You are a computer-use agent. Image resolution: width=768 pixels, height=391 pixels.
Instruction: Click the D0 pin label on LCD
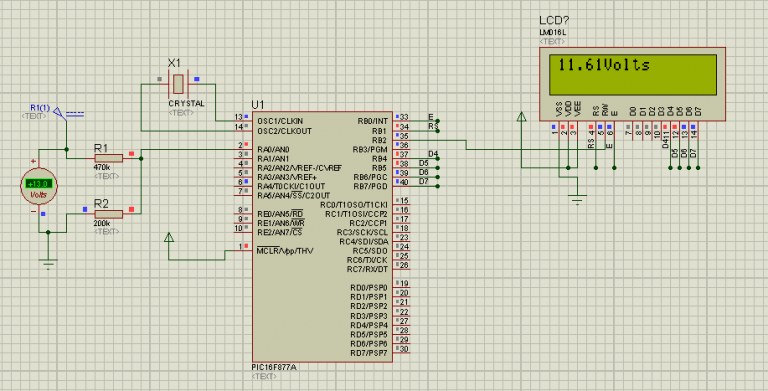click(x=633, y=112)
